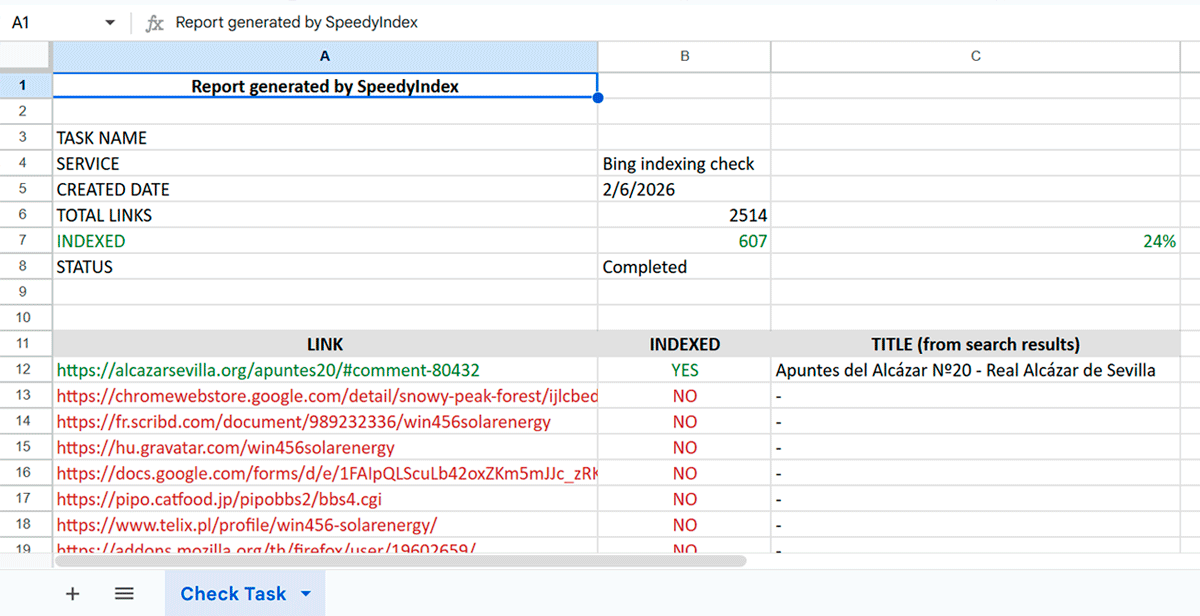The height and width of the screenshot is (616, 1200).
Task: Select the Check Task sheet tab
Action: tap(233, 594)
